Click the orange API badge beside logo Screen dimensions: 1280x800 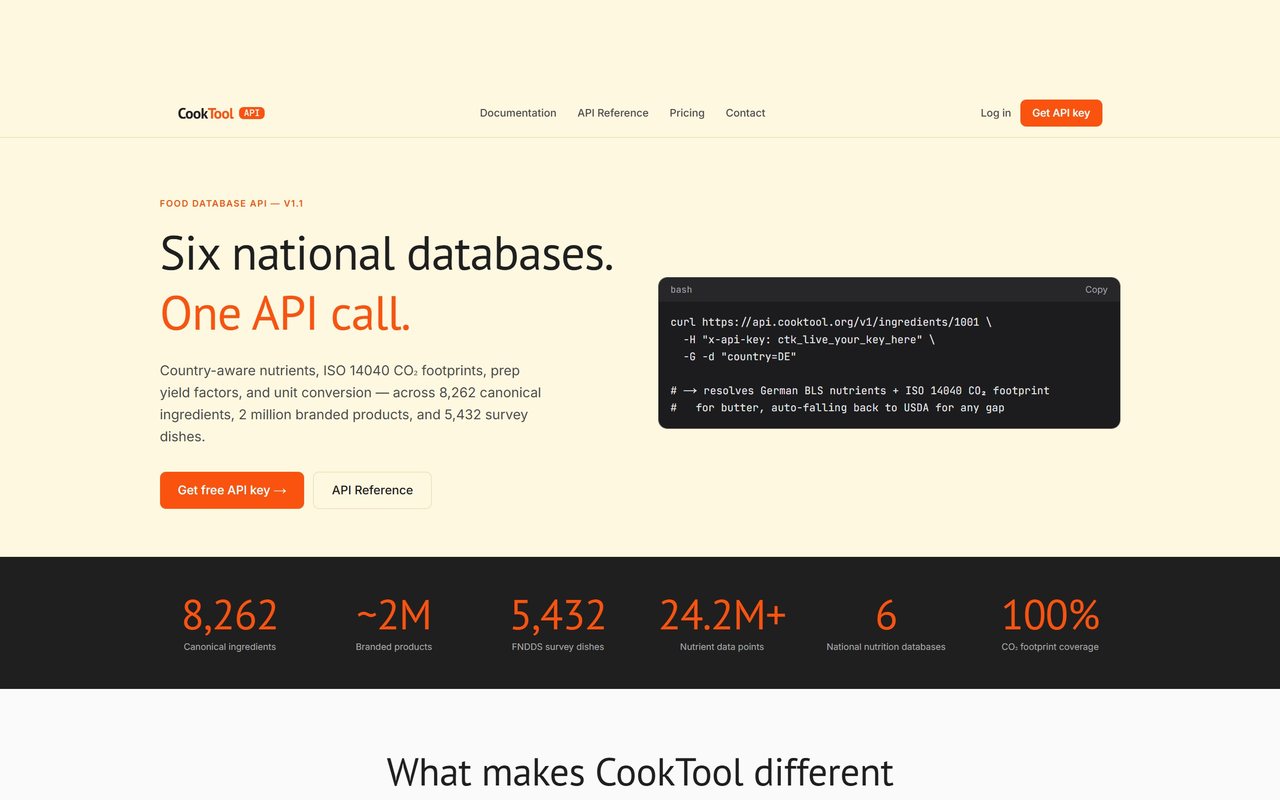click(x=252, y=113)
